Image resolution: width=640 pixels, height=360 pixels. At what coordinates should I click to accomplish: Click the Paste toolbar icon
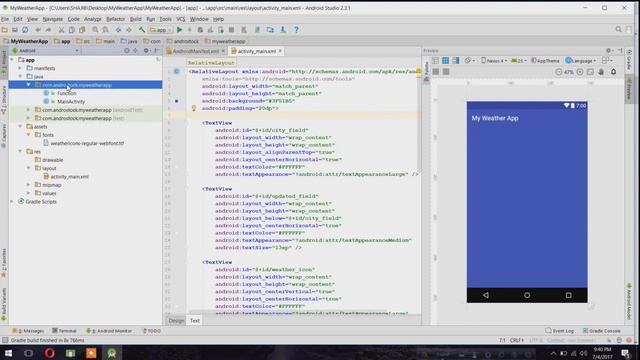(x=82, y=30)
